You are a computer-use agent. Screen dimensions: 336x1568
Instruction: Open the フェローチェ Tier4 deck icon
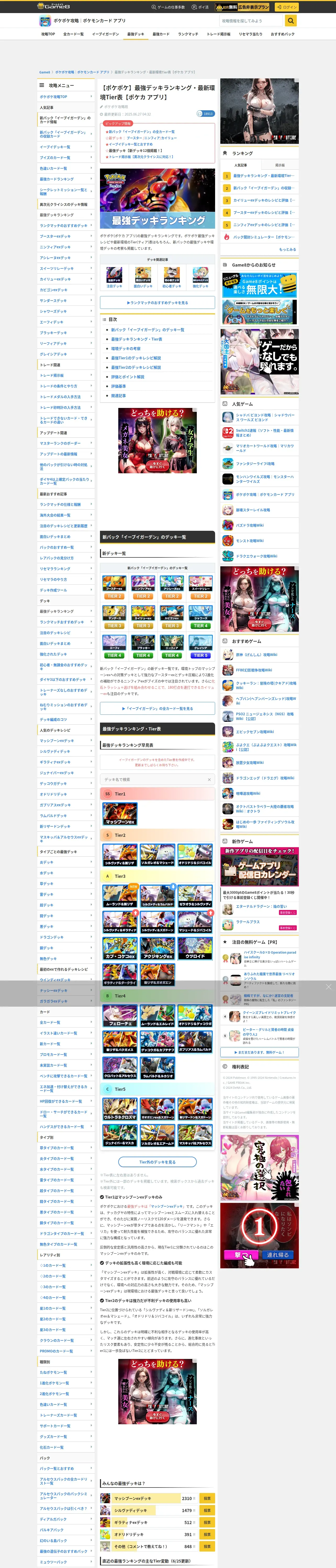coord(120,1016)
